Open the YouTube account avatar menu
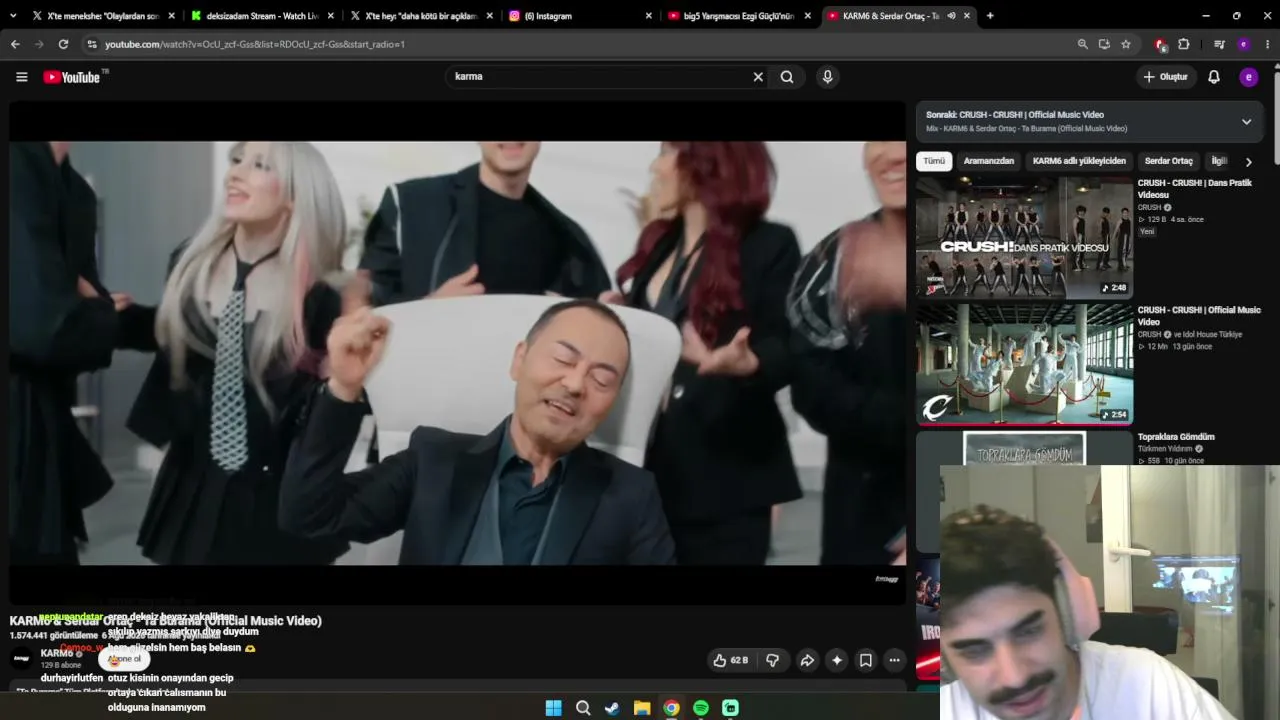Image resolution: width=1280 pixels, height=720 pixels. (x=1248, y=77)
